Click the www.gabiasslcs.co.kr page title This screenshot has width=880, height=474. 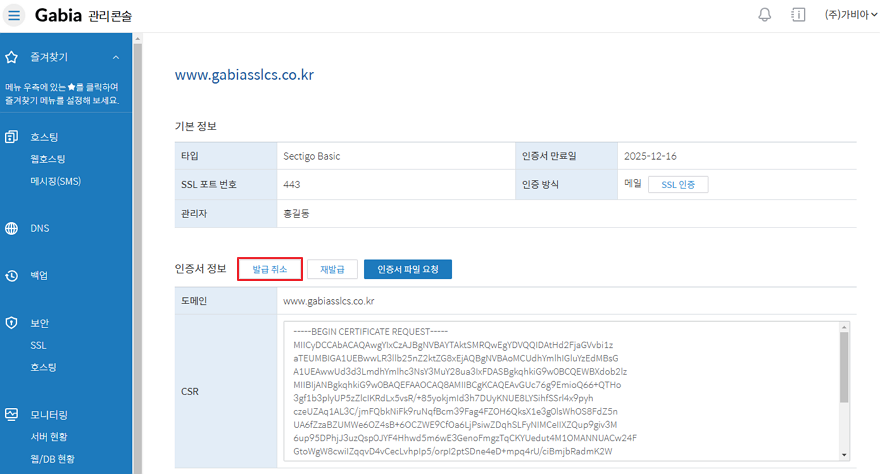pyautogui.click(x=244, y=75)
